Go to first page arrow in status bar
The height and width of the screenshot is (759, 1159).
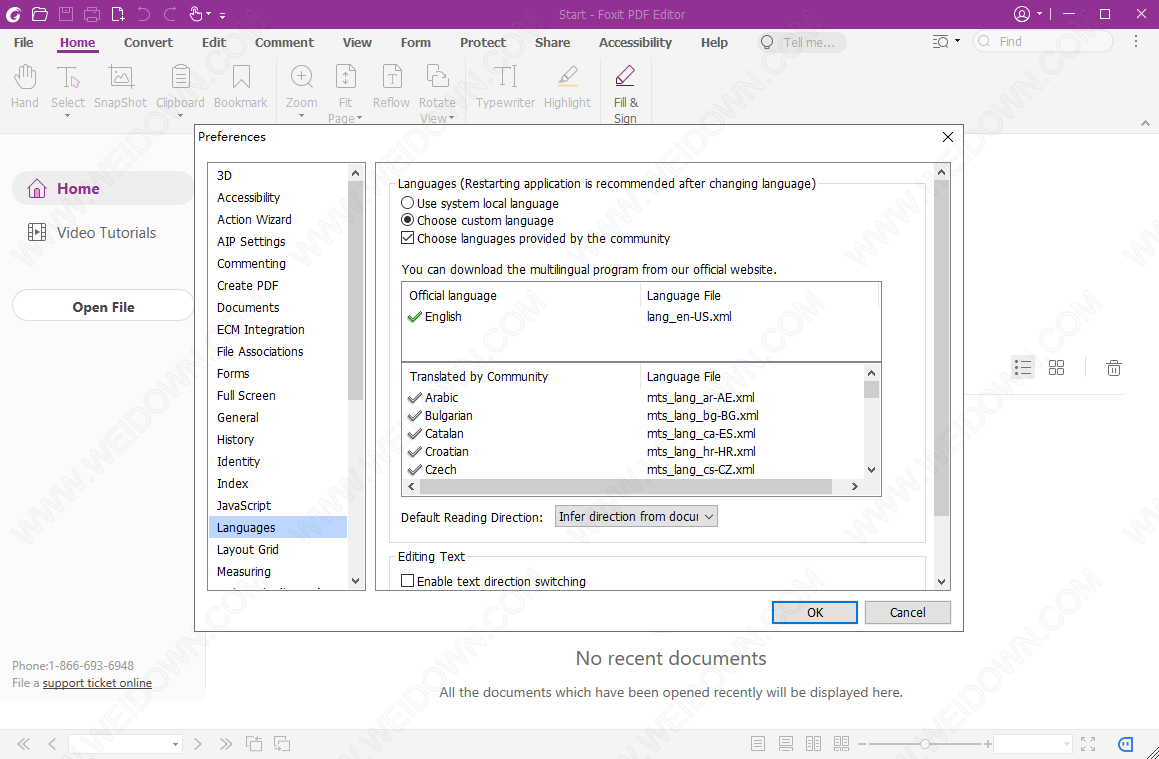point(24,743)
